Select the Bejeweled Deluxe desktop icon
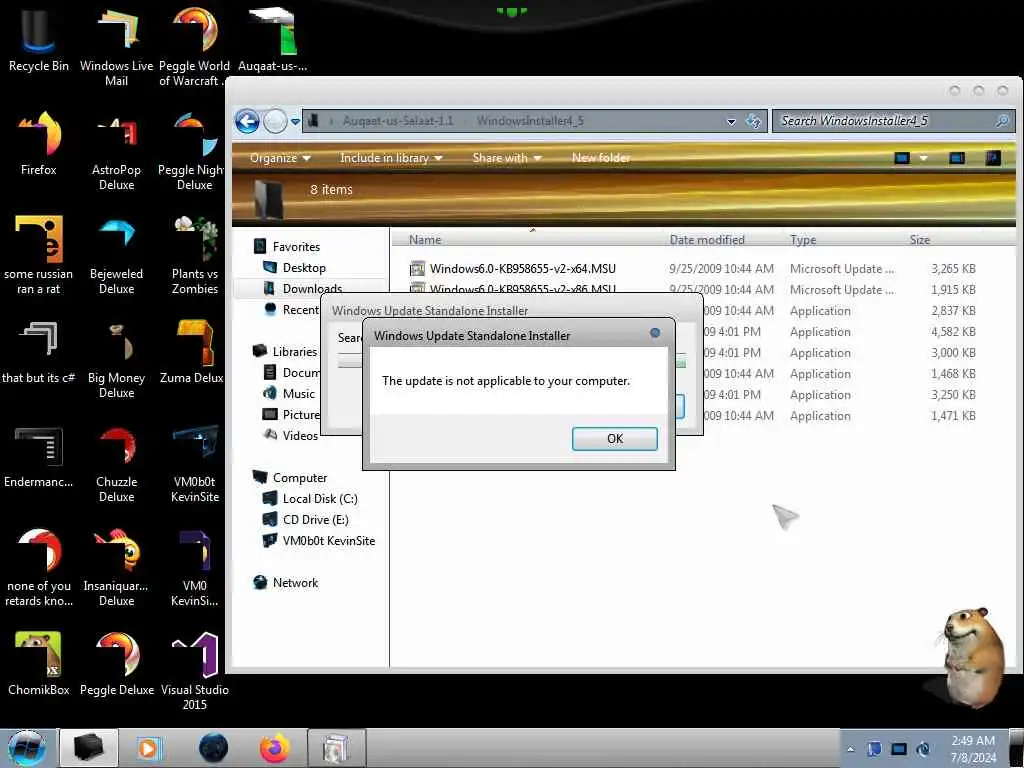This screenshot has width=1024, height=768. tap(116, 255)
